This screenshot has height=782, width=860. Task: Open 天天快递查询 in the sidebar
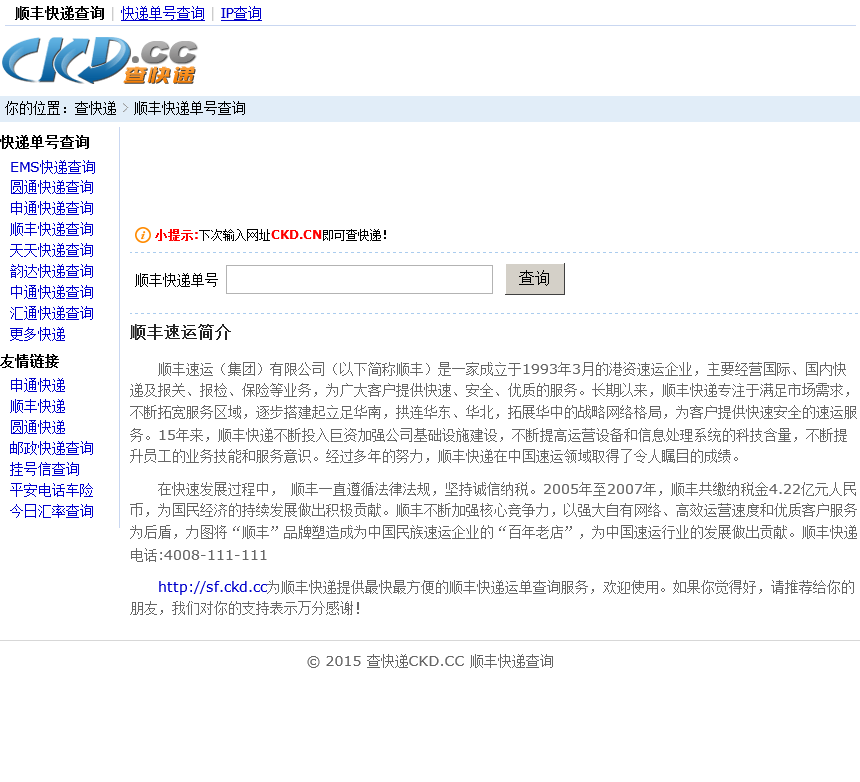(x=52, y=251)
